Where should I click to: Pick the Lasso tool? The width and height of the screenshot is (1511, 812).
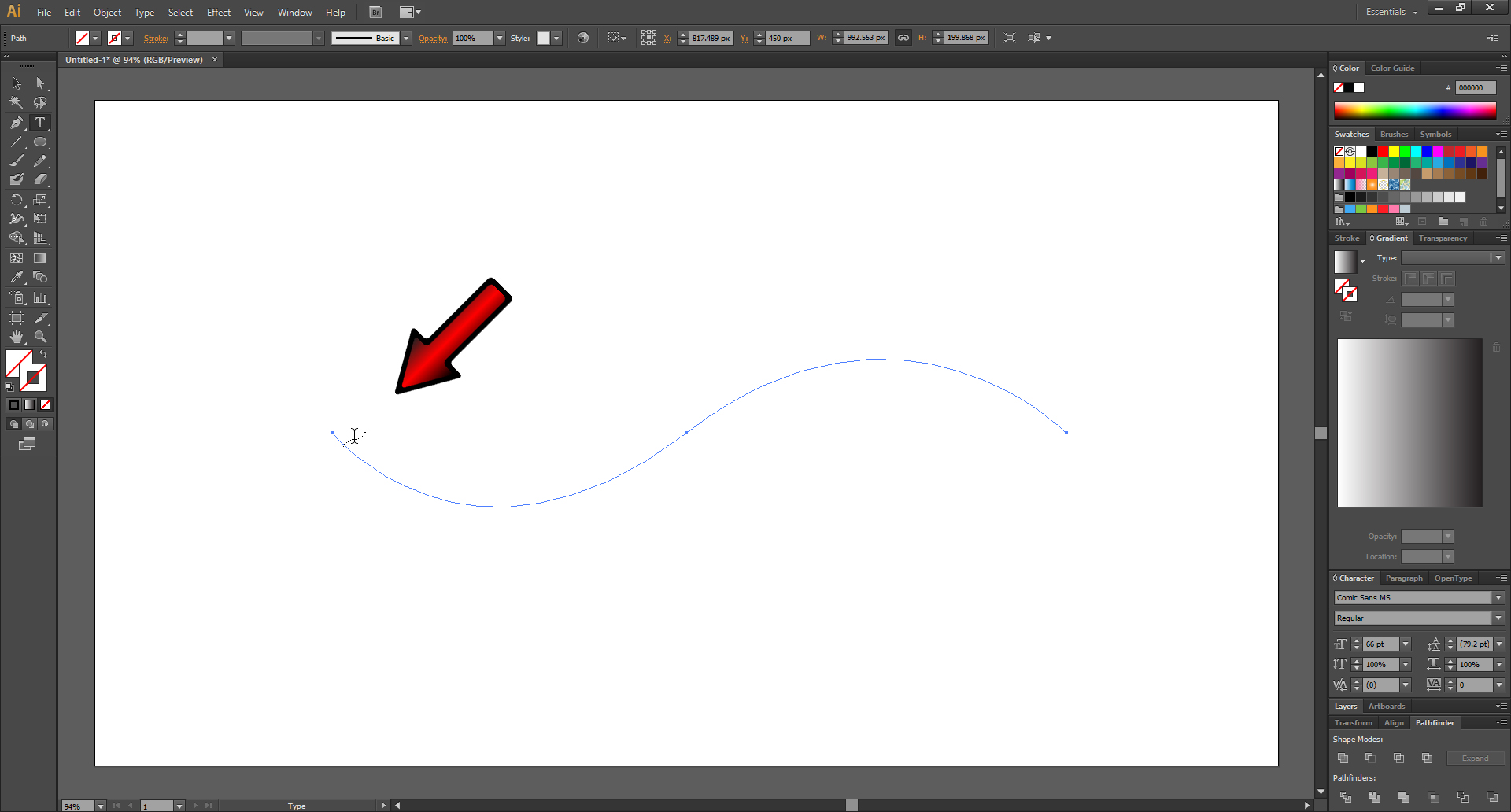(40, 102)
